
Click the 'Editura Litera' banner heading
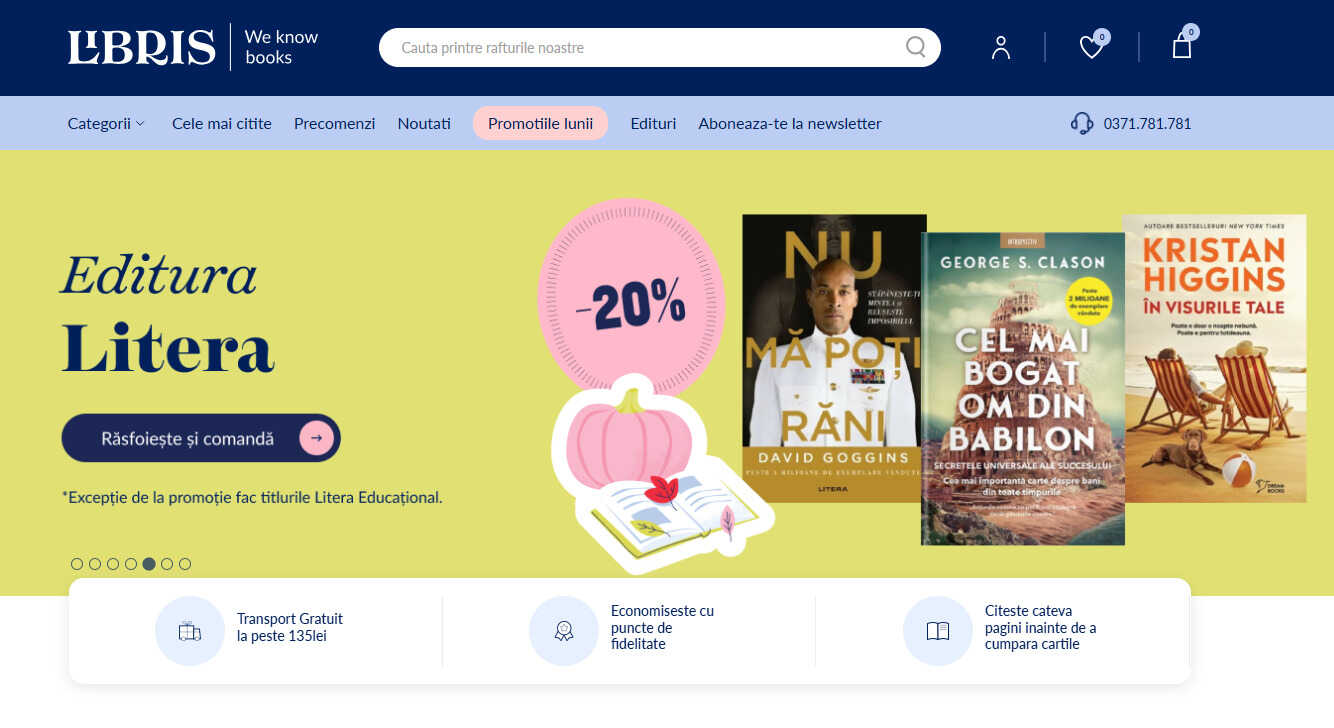[x=168, y=314]
